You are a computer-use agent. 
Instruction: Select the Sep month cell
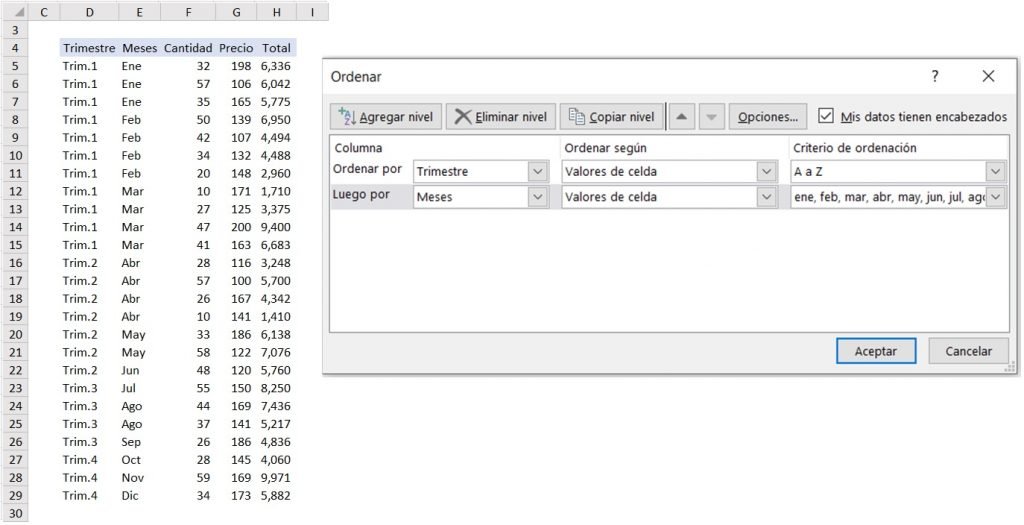coord(140,442)
